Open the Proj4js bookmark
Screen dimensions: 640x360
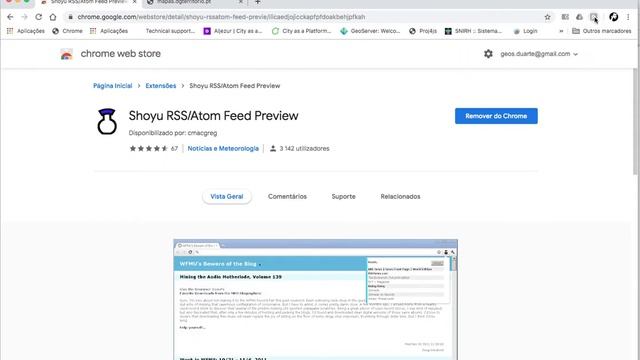point(423,31)
